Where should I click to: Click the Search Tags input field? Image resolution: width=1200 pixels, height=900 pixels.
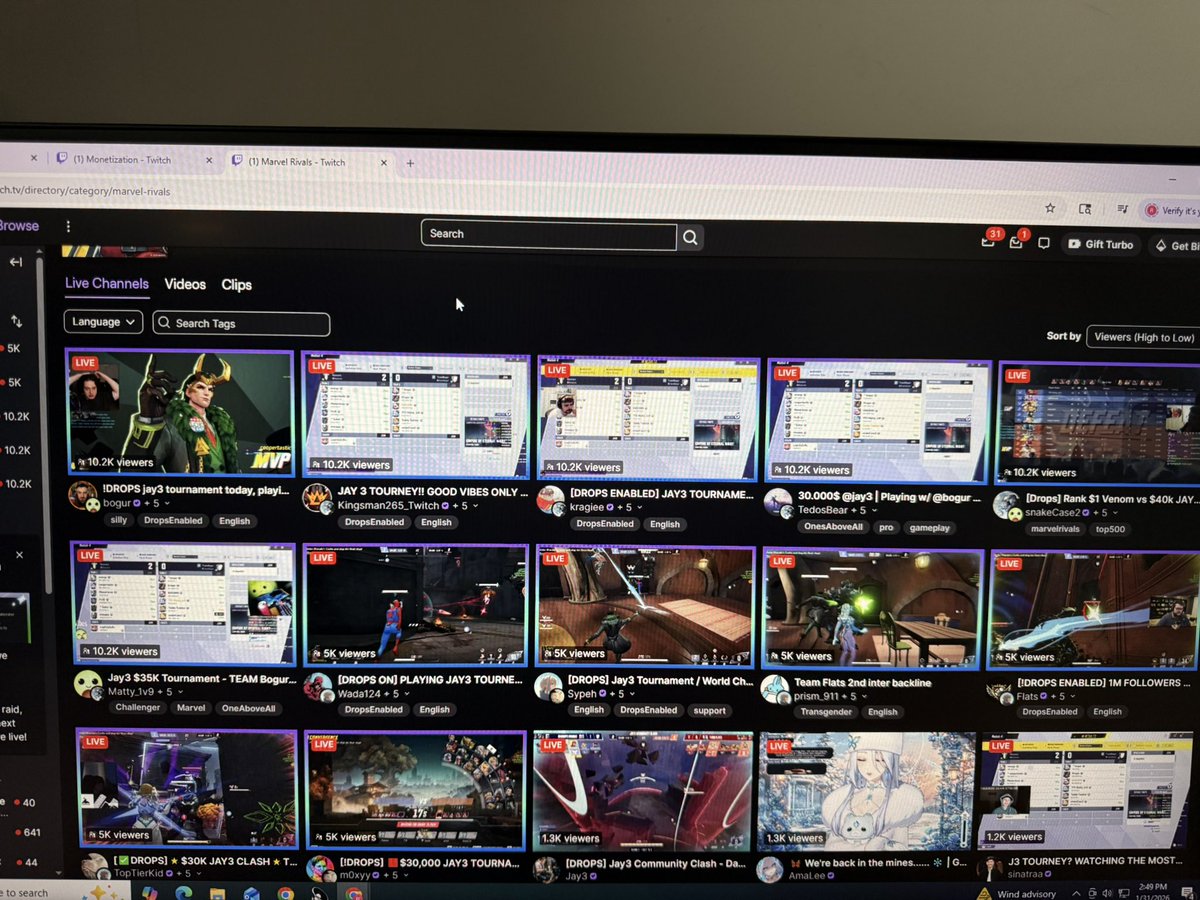pyautogui.click(x=241, y=323)
